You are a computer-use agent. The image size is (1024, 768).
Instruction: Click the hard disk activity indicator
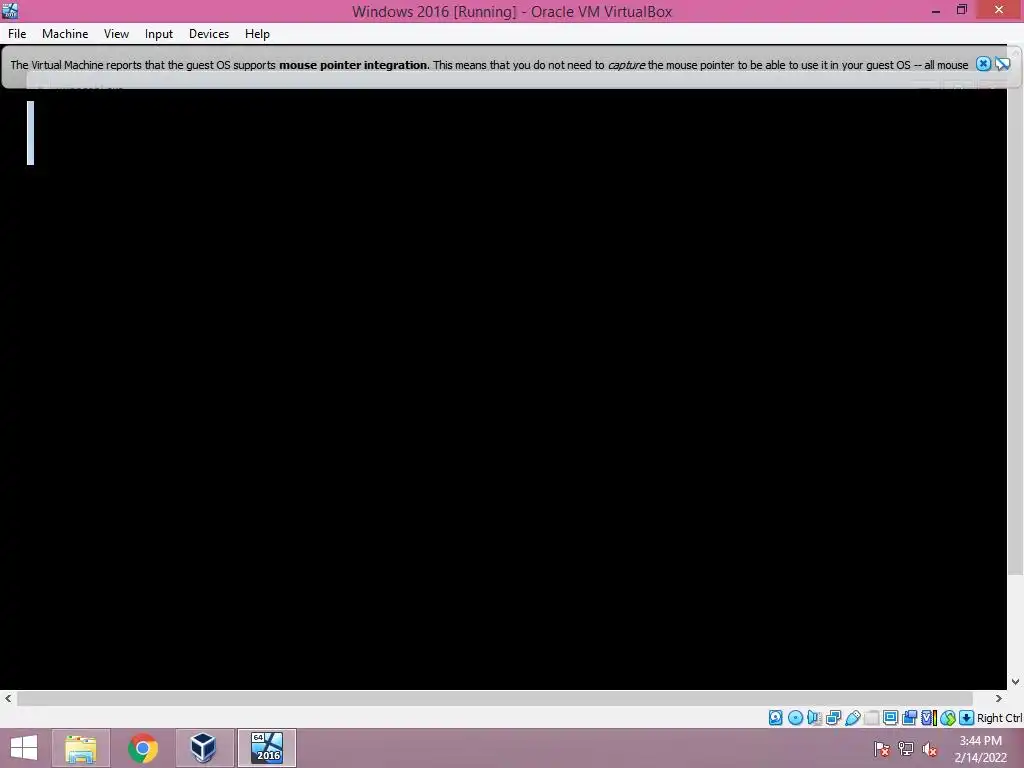[775, 718]
